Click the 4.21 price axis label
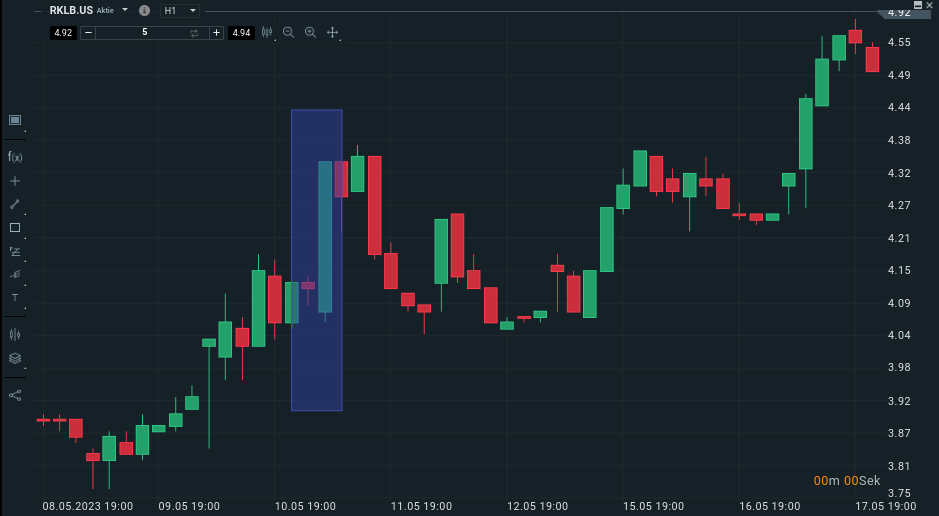939x516 pixels. pyautogui.click(x=899, y=238)
